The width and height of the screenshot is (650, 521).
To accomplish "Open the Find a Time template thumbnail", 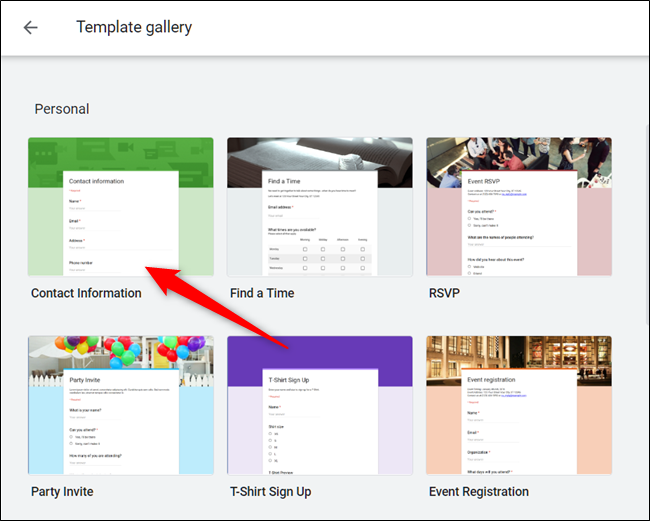I will (320, 207).
